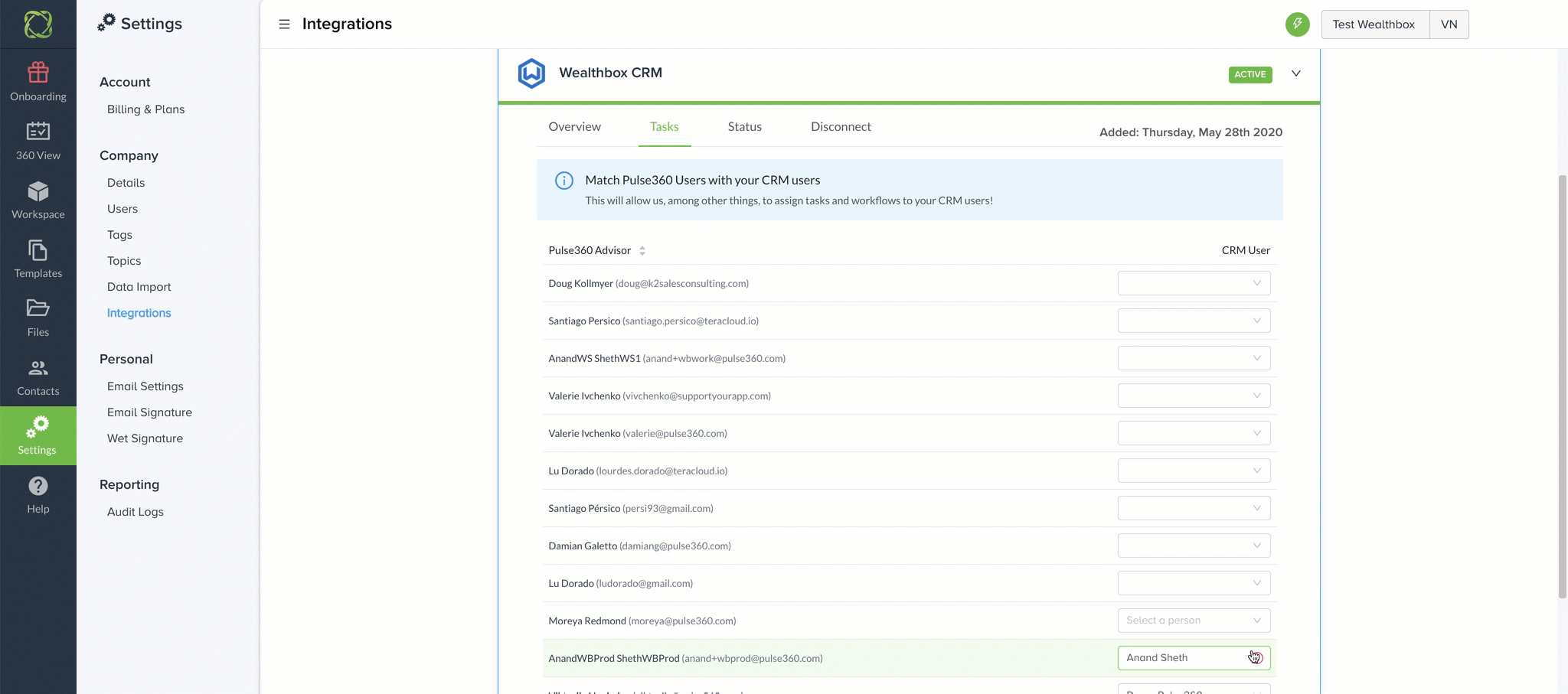Open Wet Signature settings
Image resolution: width=1568 pixels, height=694 pixels.
click(x=145, y=438)
